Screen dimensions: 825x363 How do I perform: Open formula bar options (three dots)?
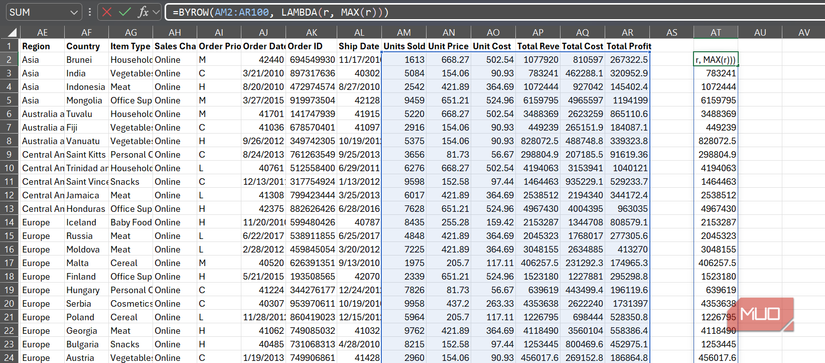[90, 12]
